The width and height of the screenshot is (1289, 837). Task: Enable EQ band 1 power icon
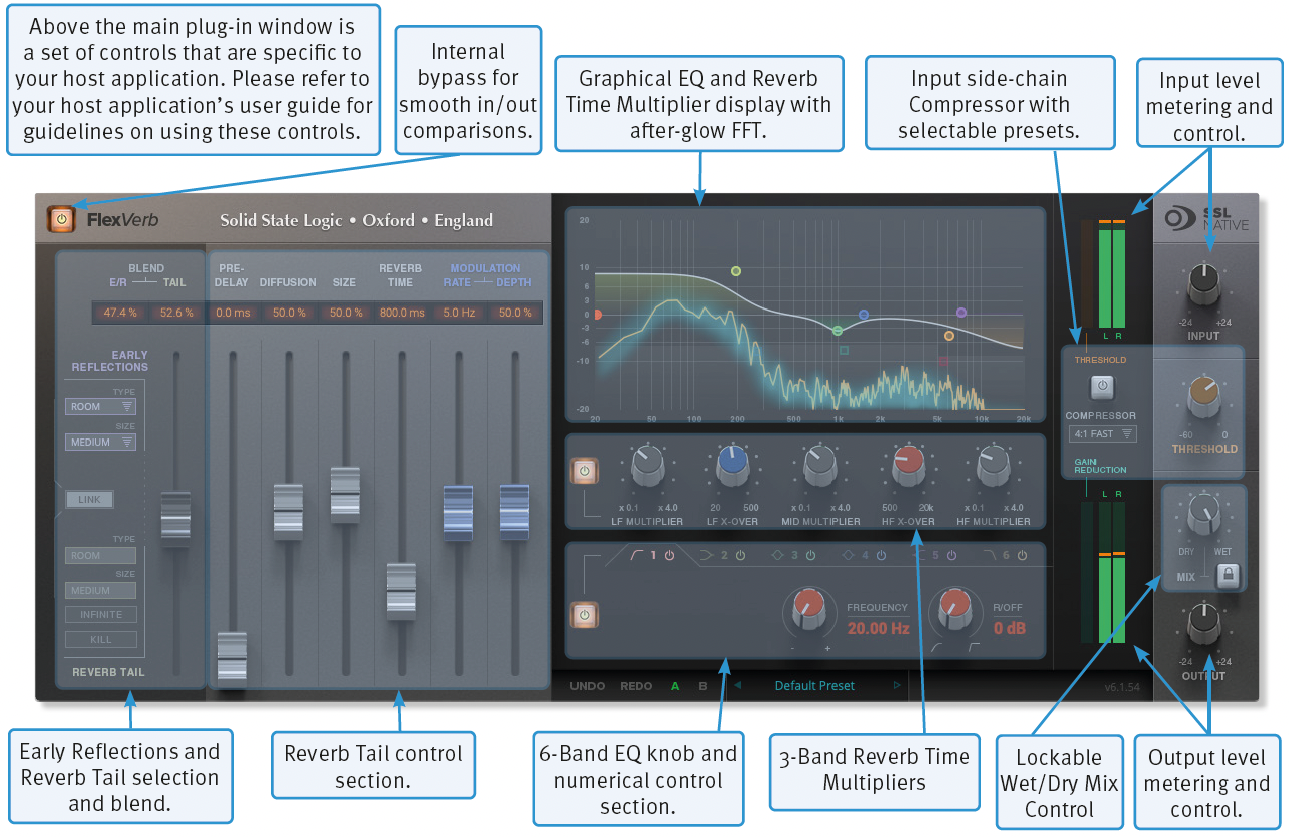(670, 555)
